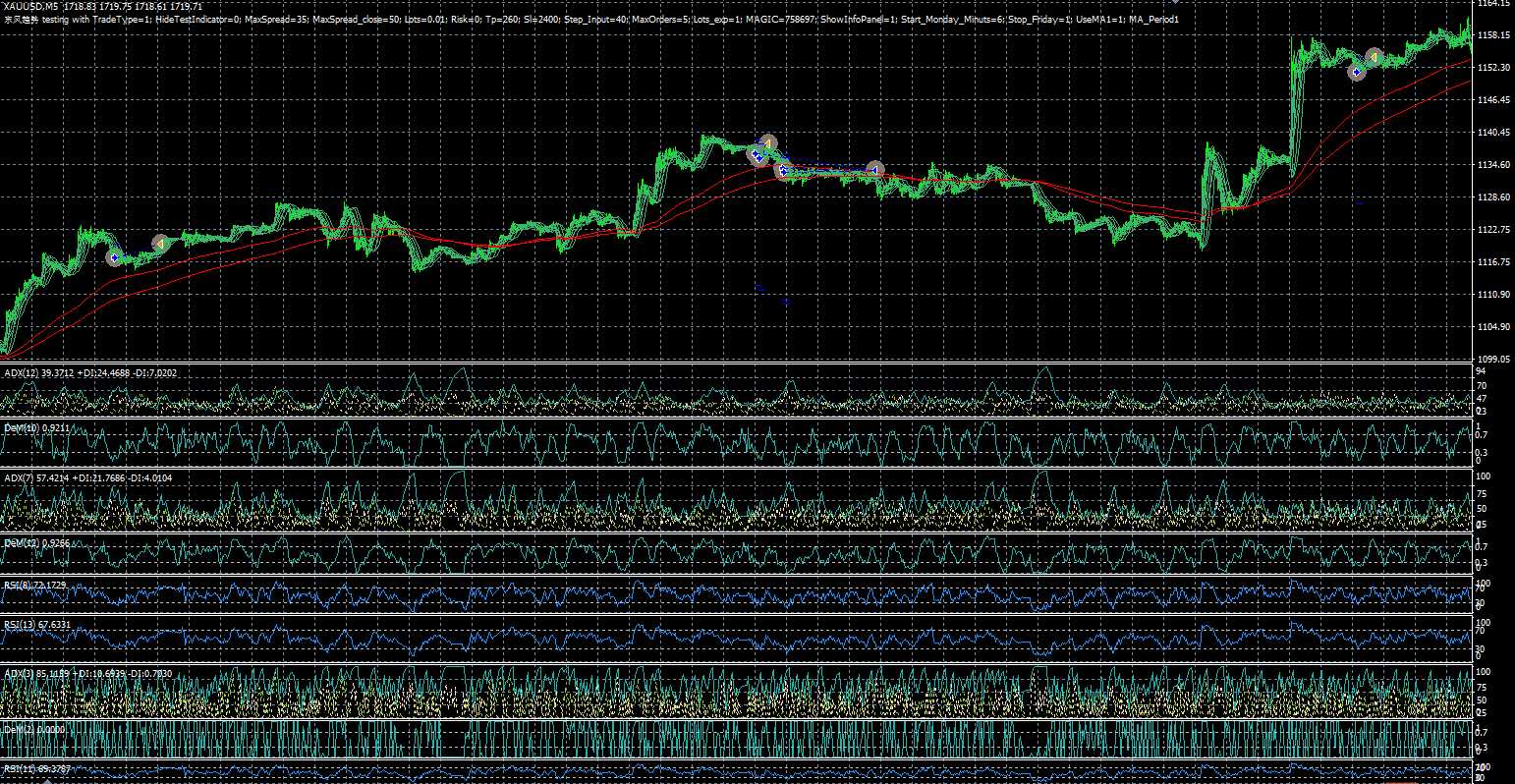
Task: Select the ADX(12) indicator label
Action: (x=92, y=373)
